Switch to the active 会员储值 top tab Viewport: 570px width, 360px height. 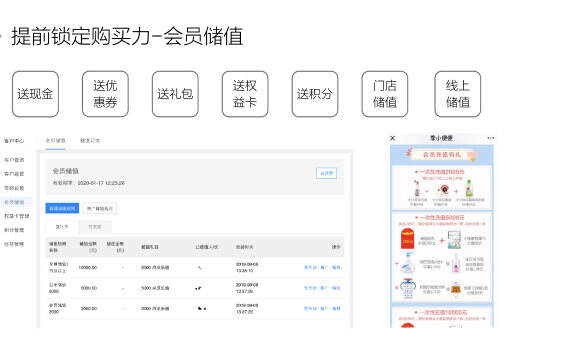pyautogui.click(x=55, y=140)
